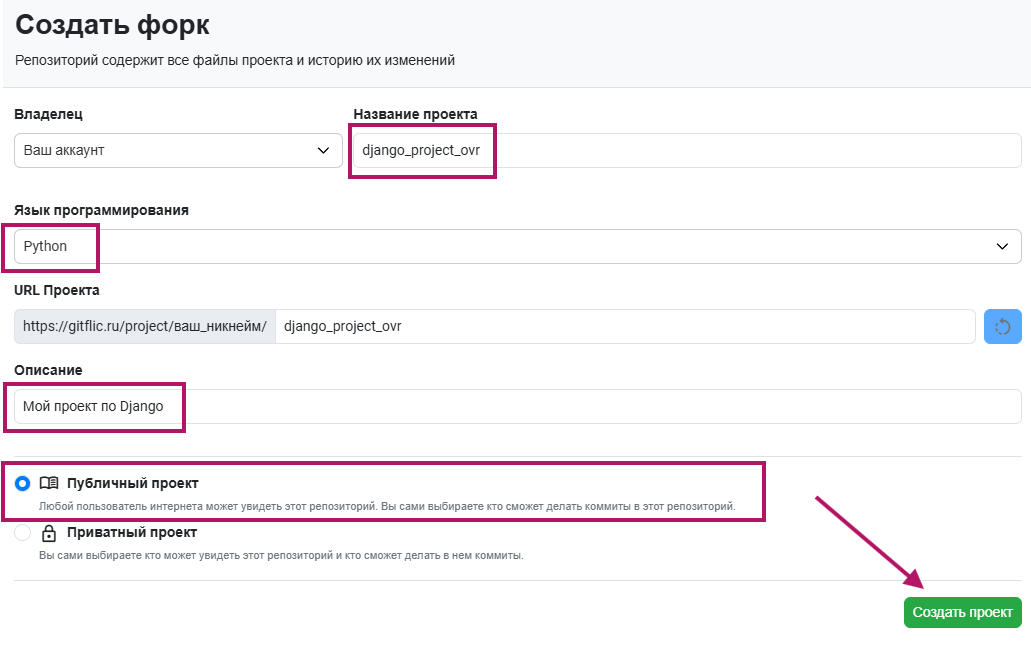Click the public project description about commits
Viewport: 1031px width, 646px height.
(x=387, y=506)
